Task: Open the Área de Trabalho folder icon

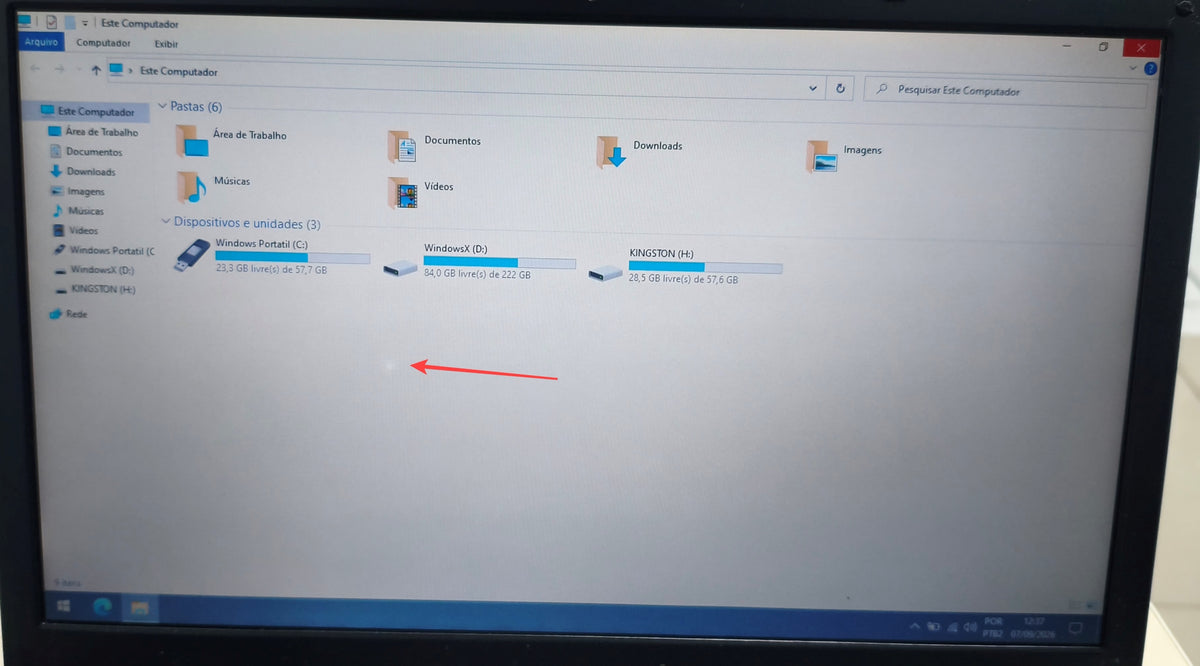Action: click(193, 140)
